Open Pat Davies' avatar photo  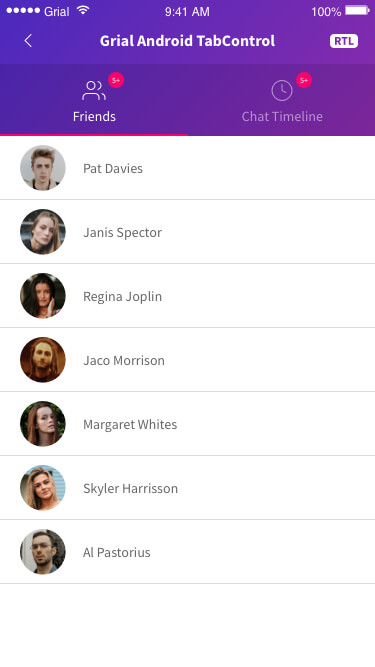click(43, 168)
